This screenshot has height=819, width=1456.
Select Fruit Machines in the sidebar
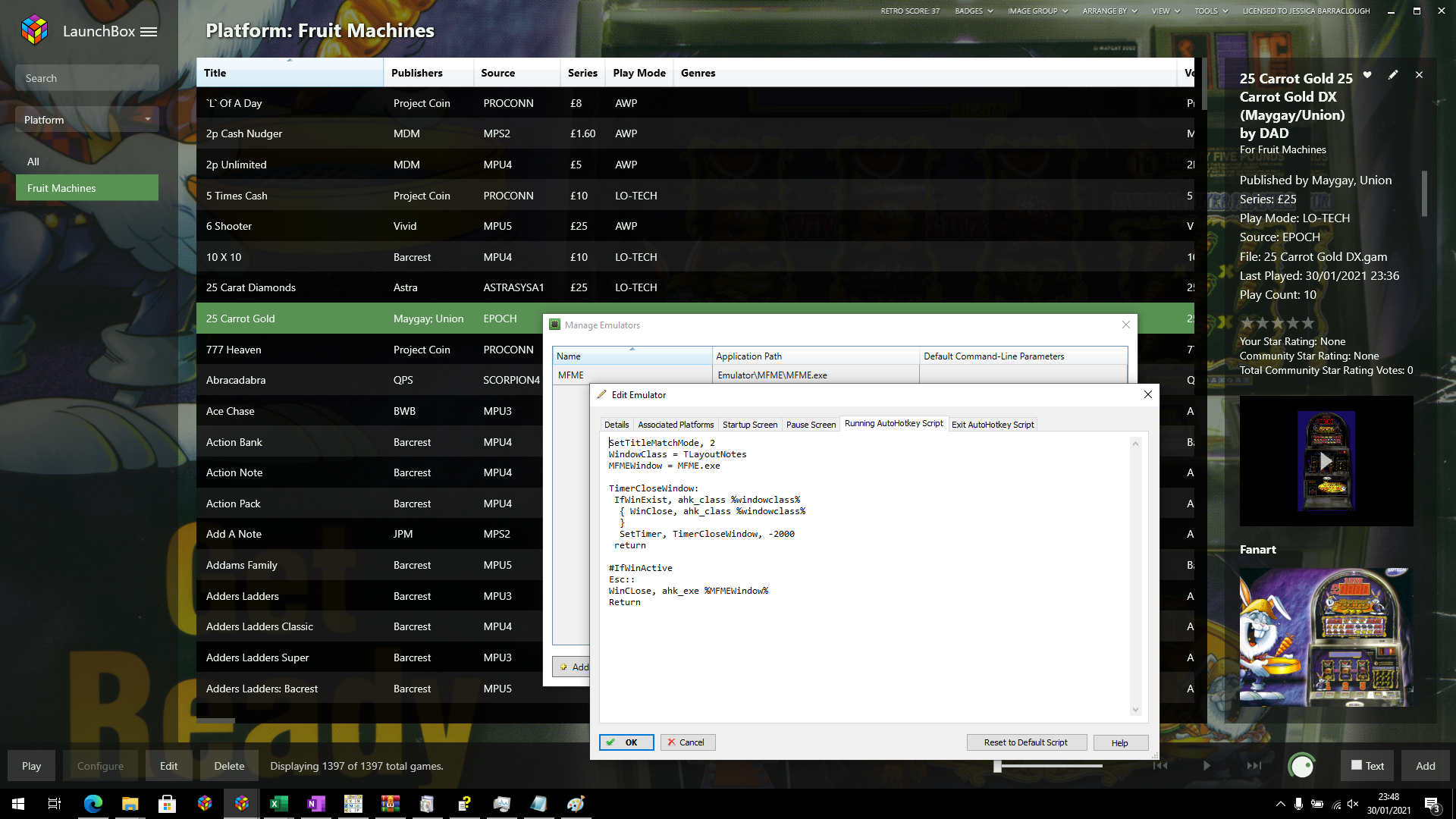(87, 188)
